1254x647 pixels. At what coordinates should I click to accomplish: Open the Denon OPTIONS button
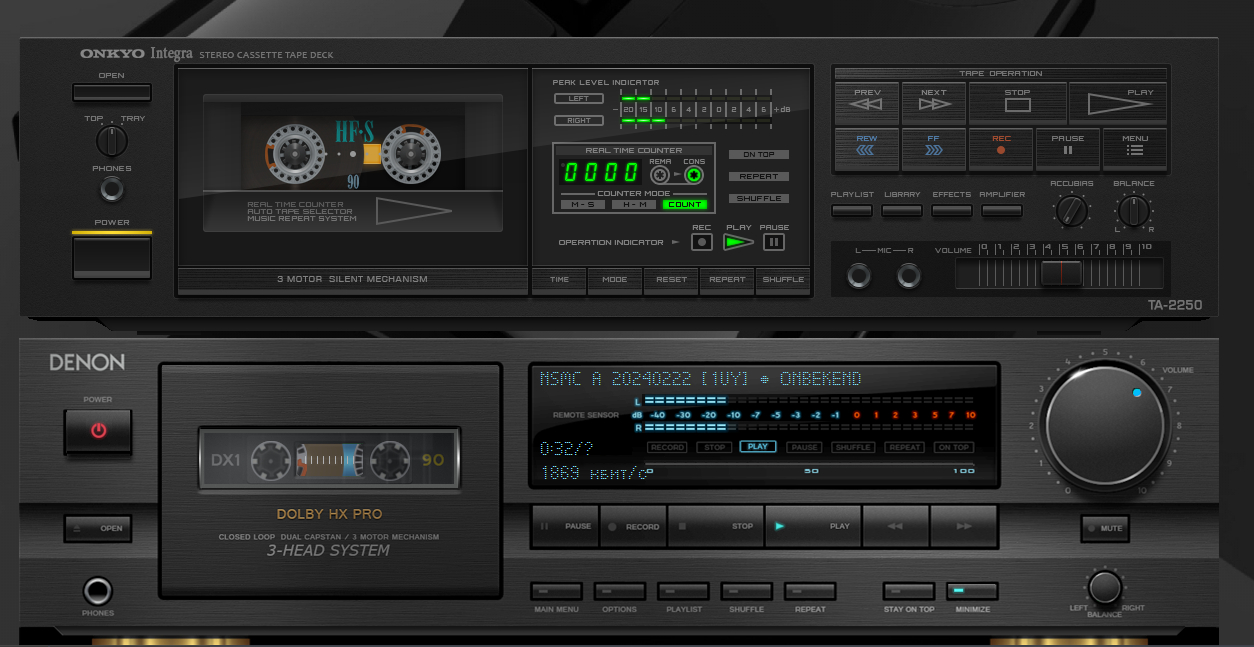(619, 591)
